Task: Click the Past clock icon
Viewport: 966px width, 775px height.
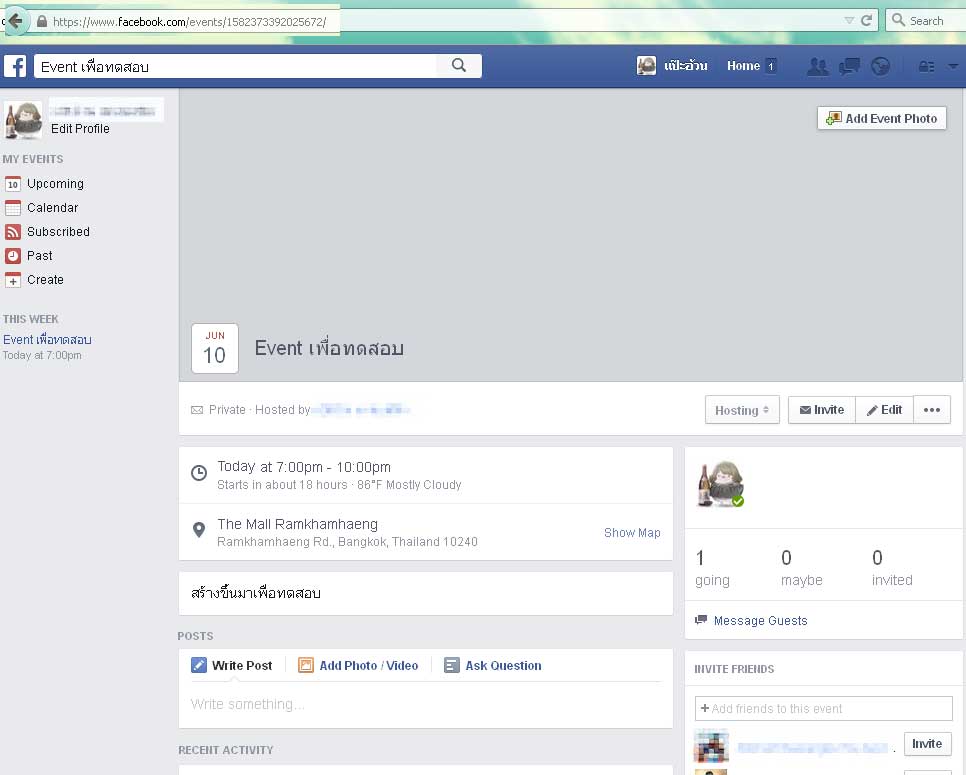Action: 13,256
